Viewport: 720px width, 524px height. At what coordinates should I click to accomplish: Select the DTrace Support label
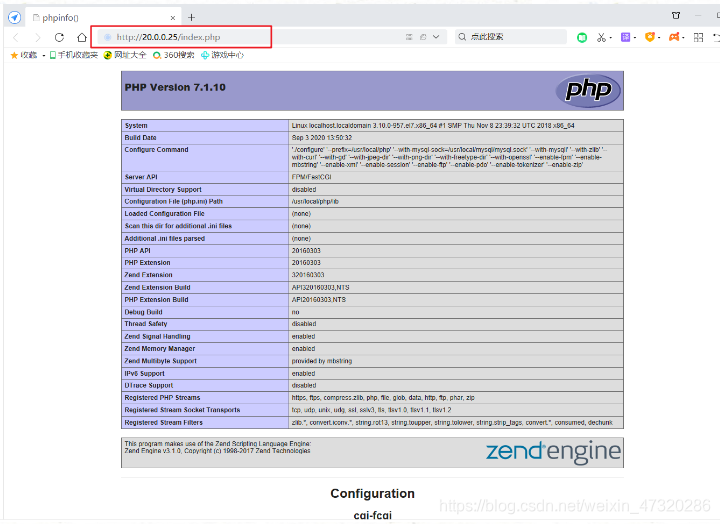point(149,385)
